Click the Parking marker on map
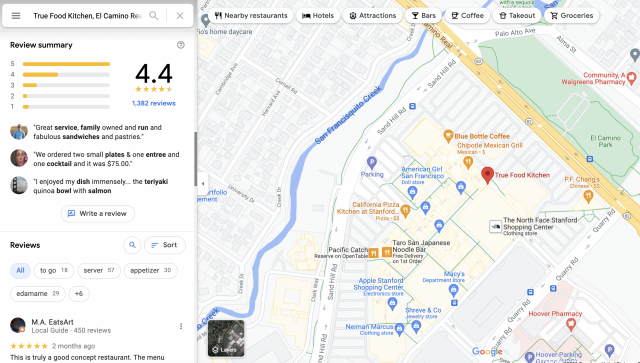 [x=371, y=163]
